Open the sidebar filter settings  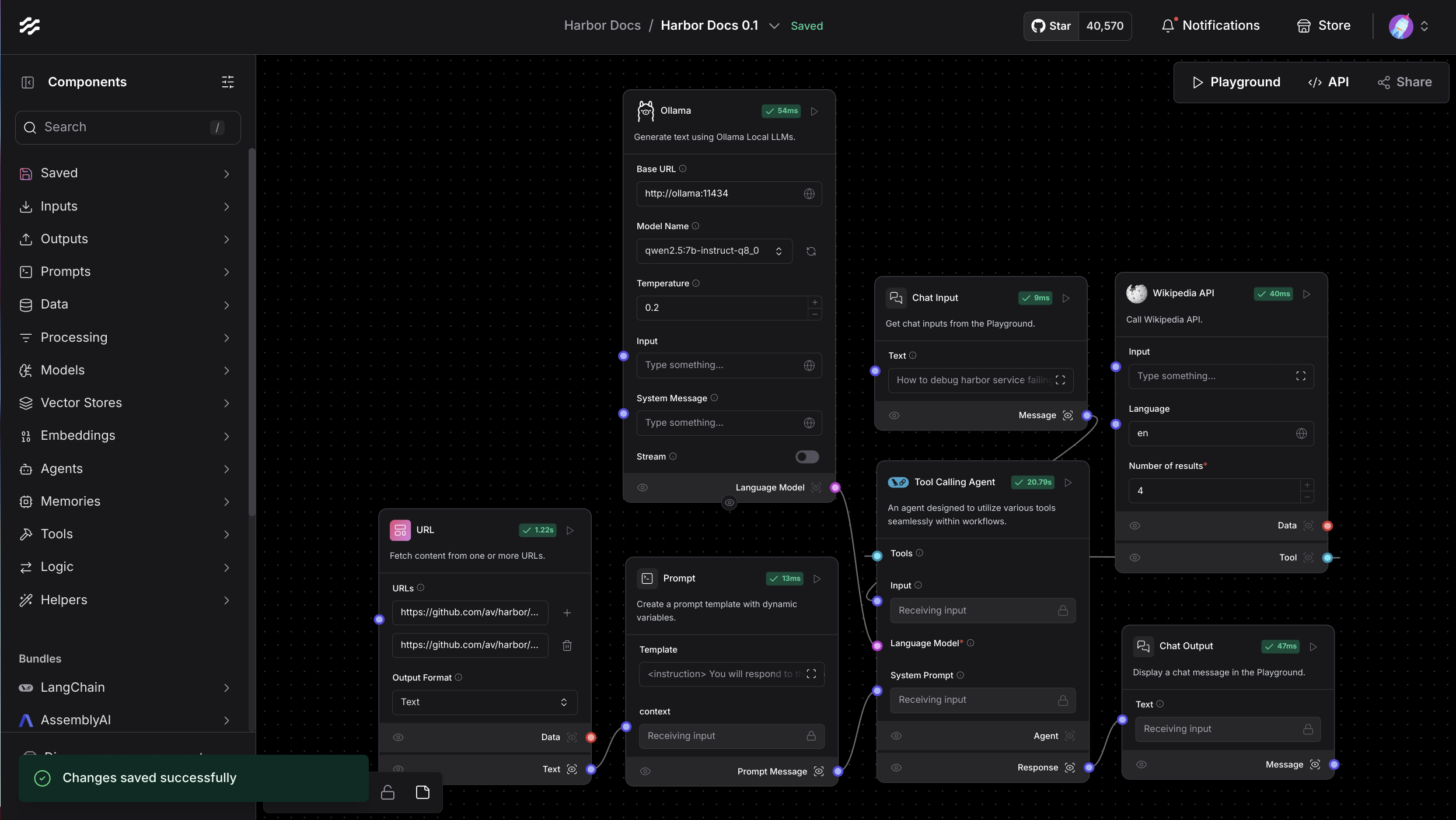click(227, 82)
